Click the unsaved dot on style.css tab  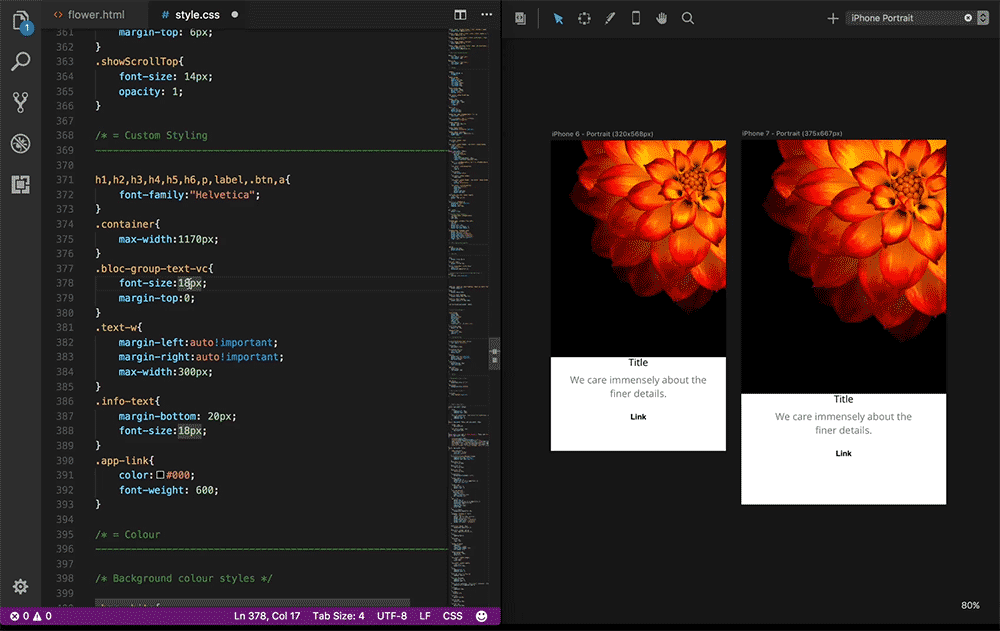click(x=235, y=15)
